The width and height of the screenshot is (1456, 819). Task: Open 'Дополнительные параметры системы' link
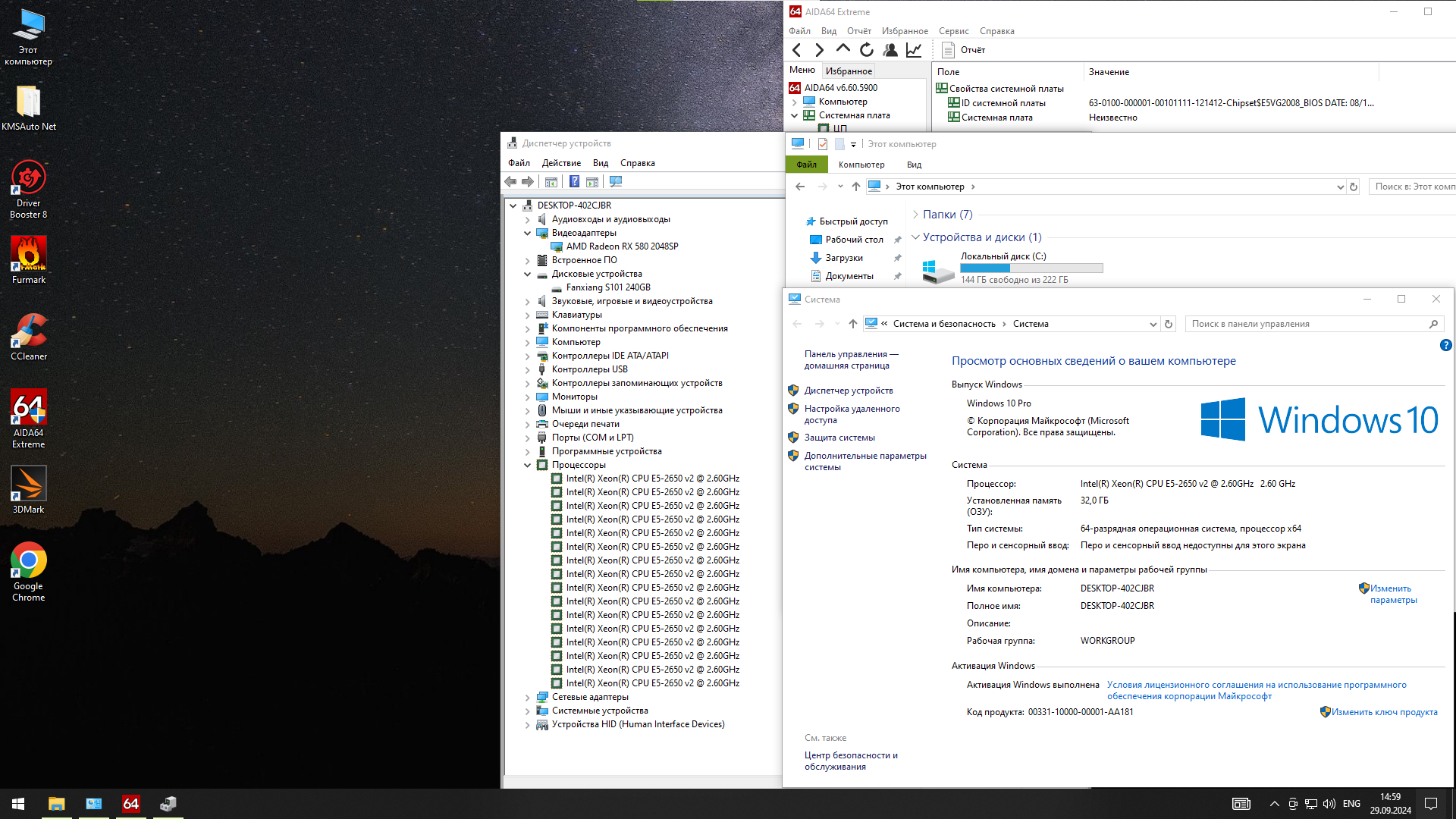[865, 461]
